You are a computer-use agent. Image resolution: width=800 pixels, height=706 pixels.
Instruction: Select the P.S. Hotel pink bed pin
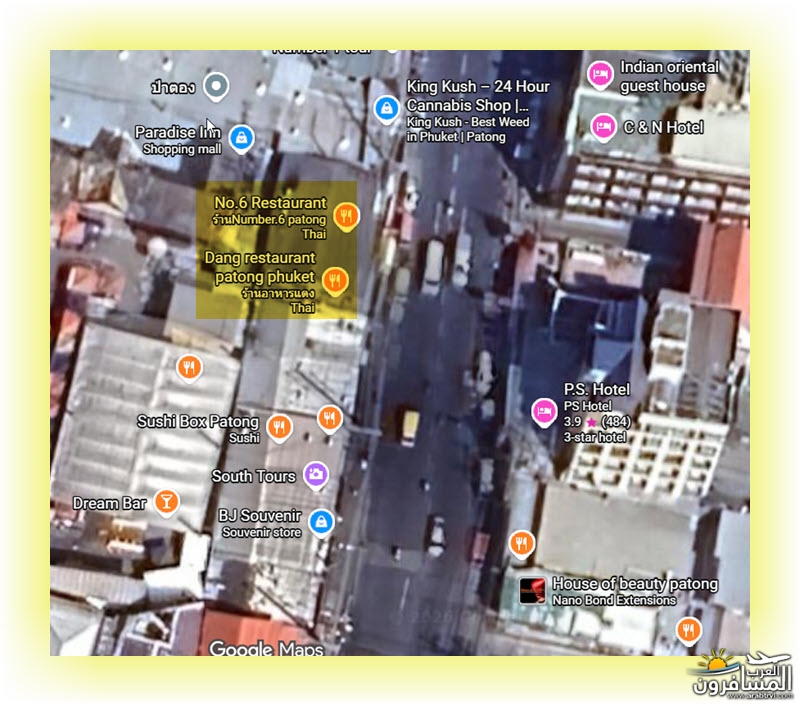[544, 411]
